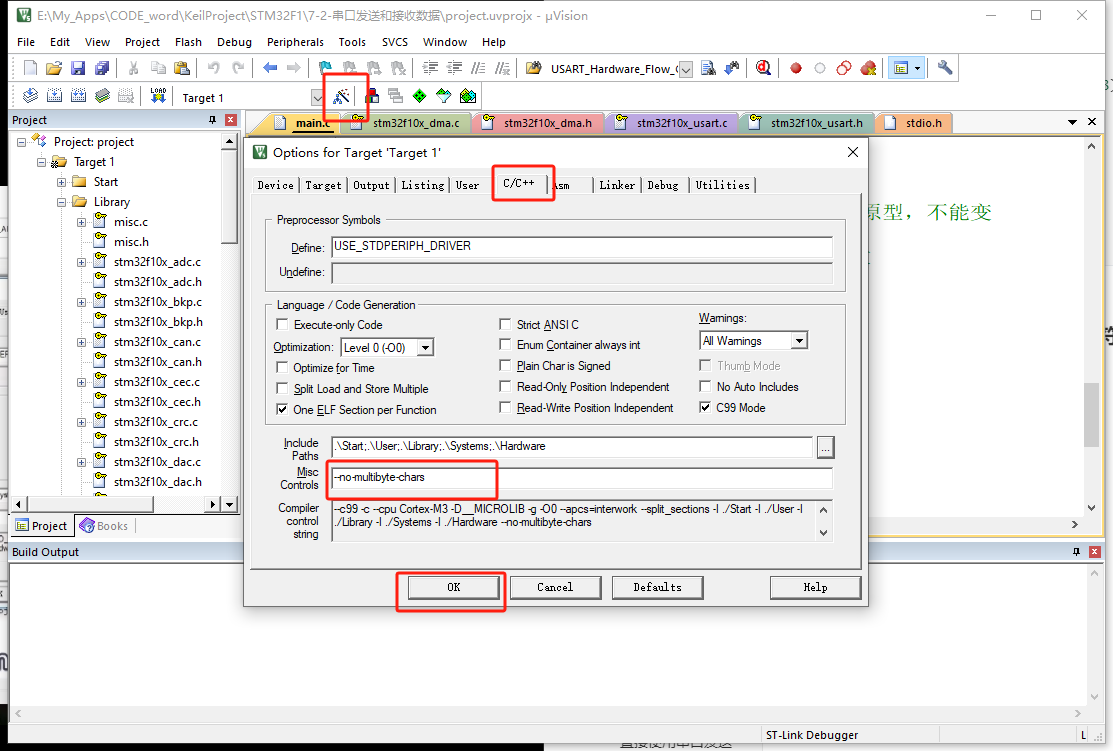
Task: Switch to the Books panel tab
Action: pyautogui.click(x=104, y=525)
